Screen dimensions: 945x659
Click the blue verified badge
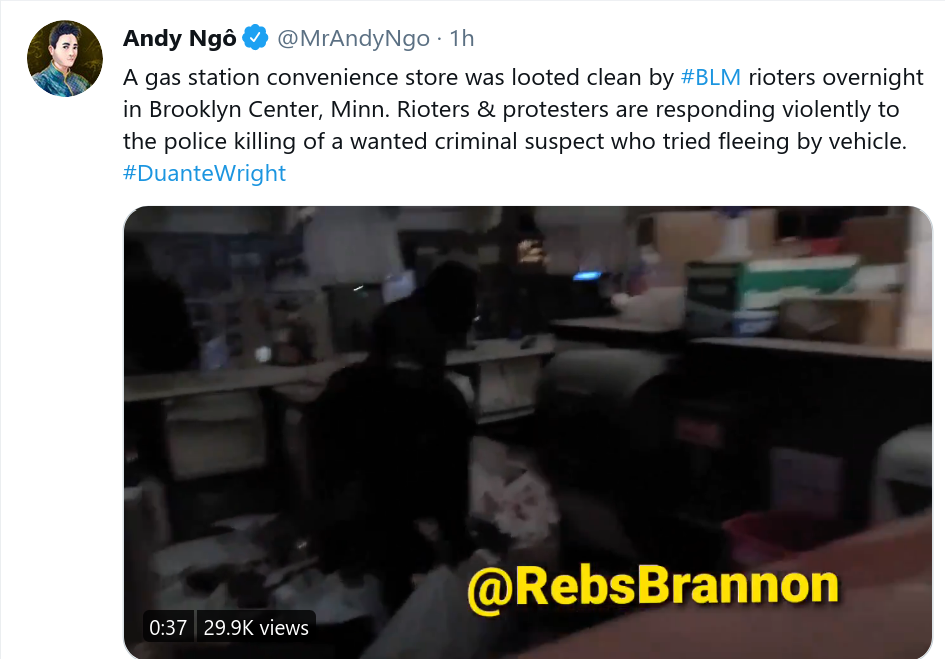point(255,38)
